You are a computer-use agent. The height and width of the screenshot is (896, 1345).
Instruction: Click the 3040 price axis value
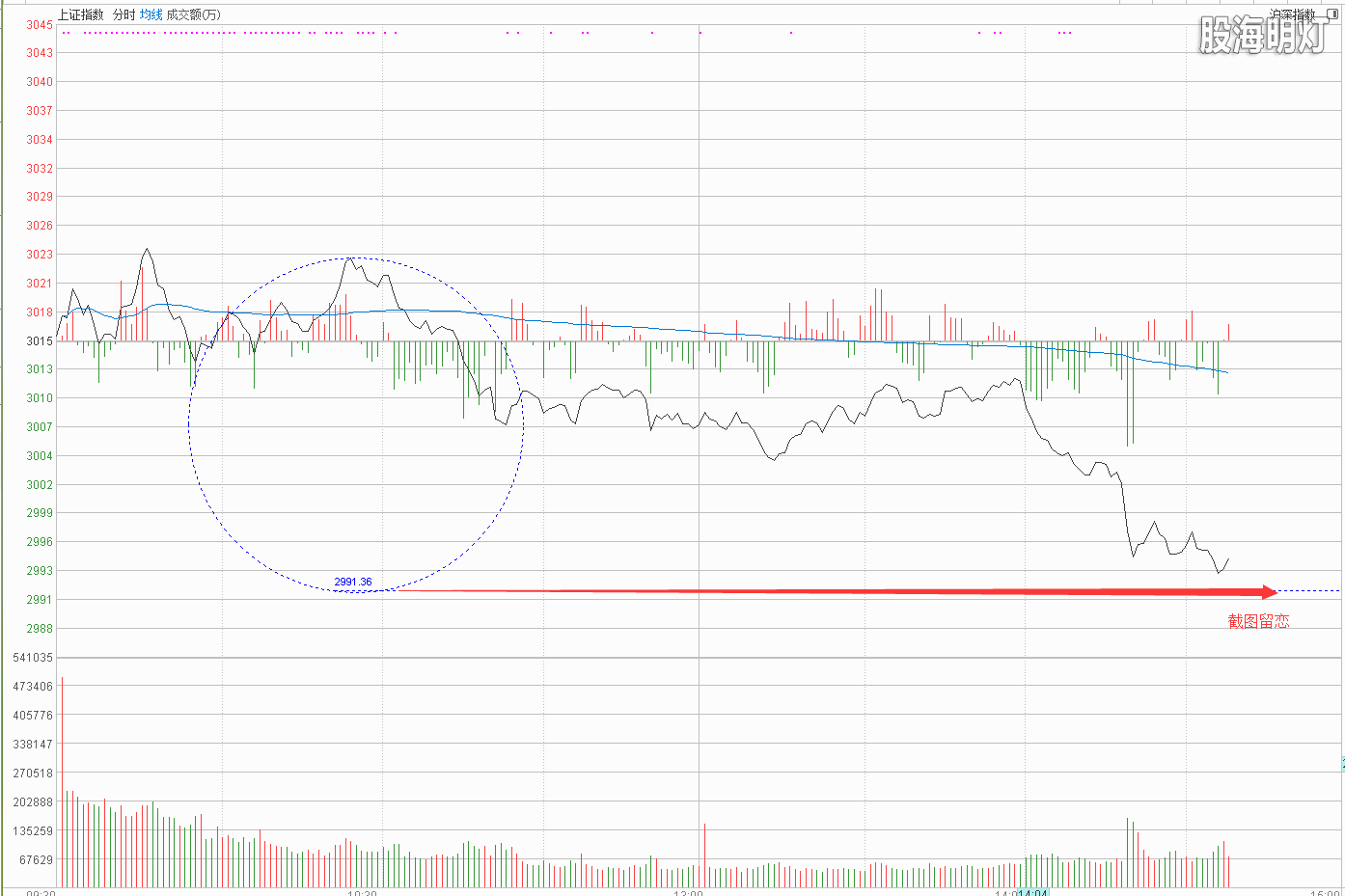[40, 82]
